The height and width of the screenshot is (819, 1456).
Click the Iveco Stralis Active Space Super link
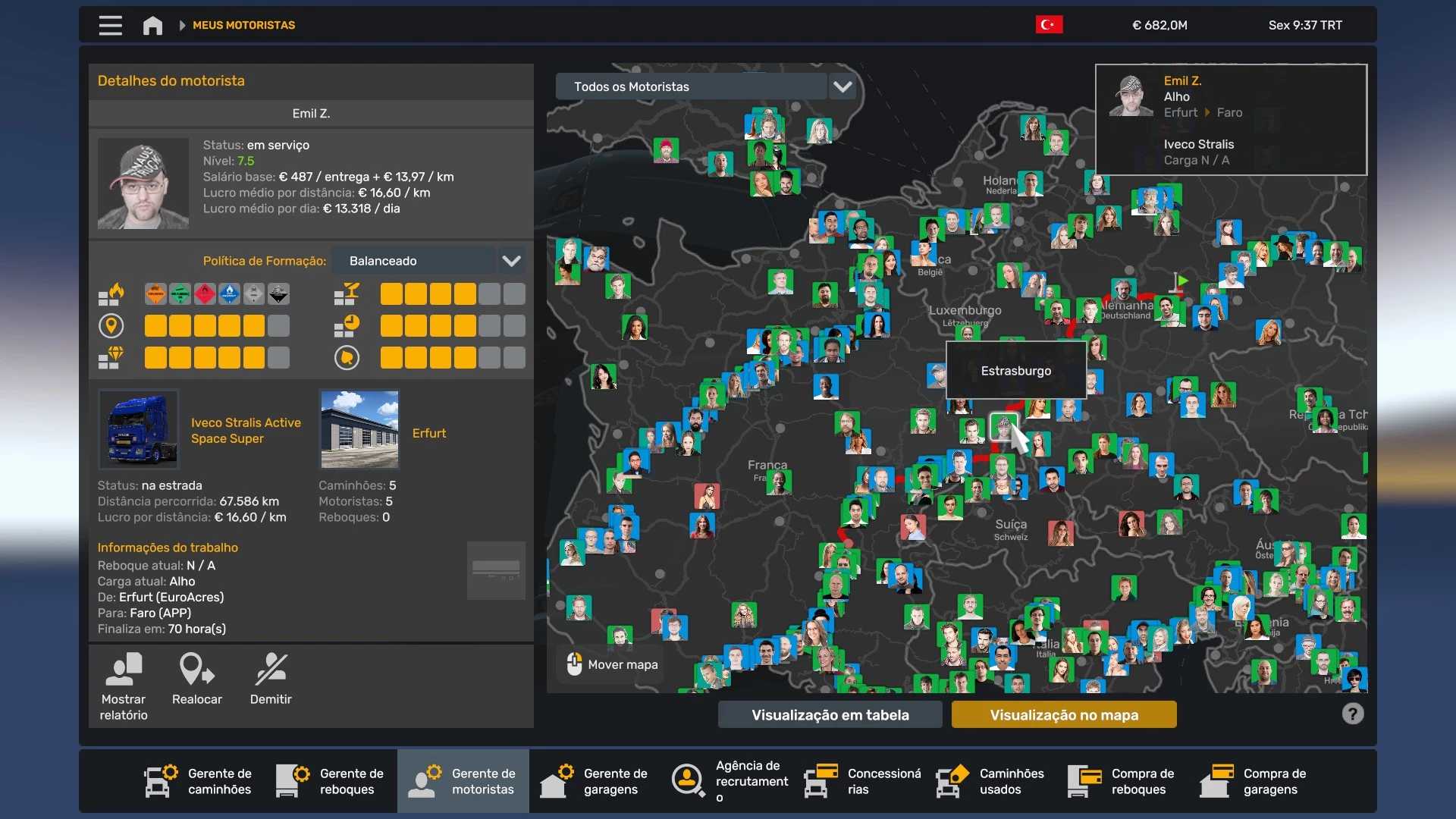point(246,431)
